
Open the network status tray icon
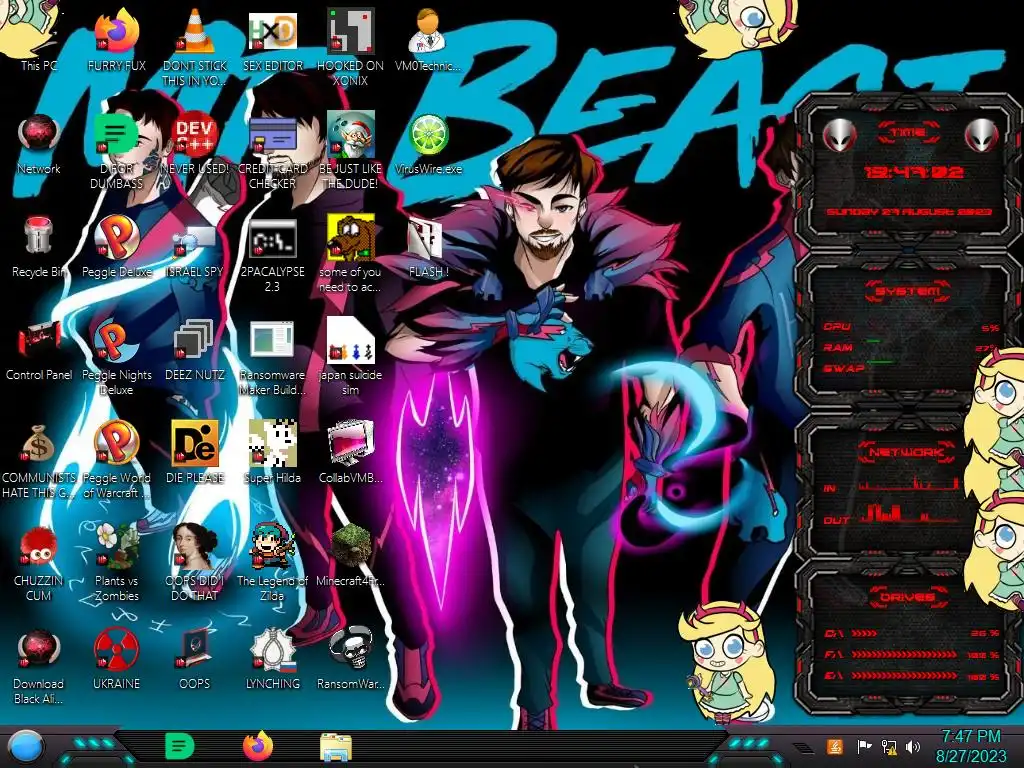tap(889, 746)
